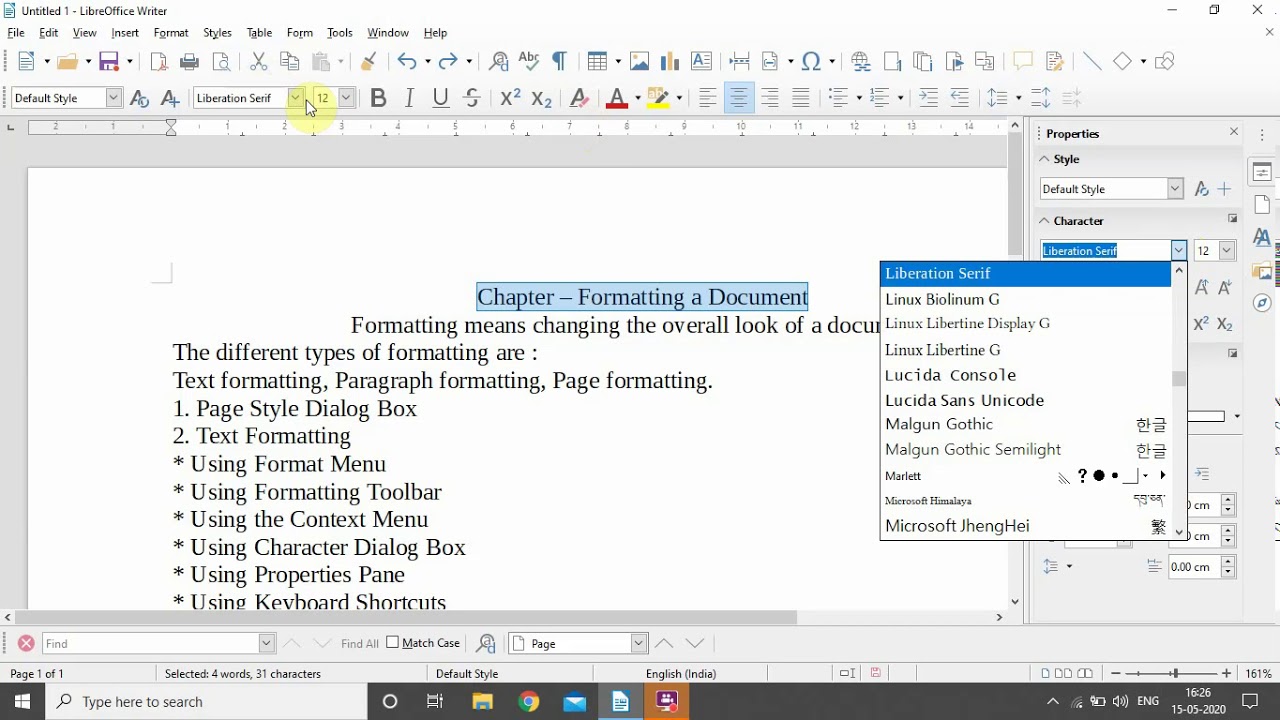Click the Export as PDF icon

pos(159,62)
